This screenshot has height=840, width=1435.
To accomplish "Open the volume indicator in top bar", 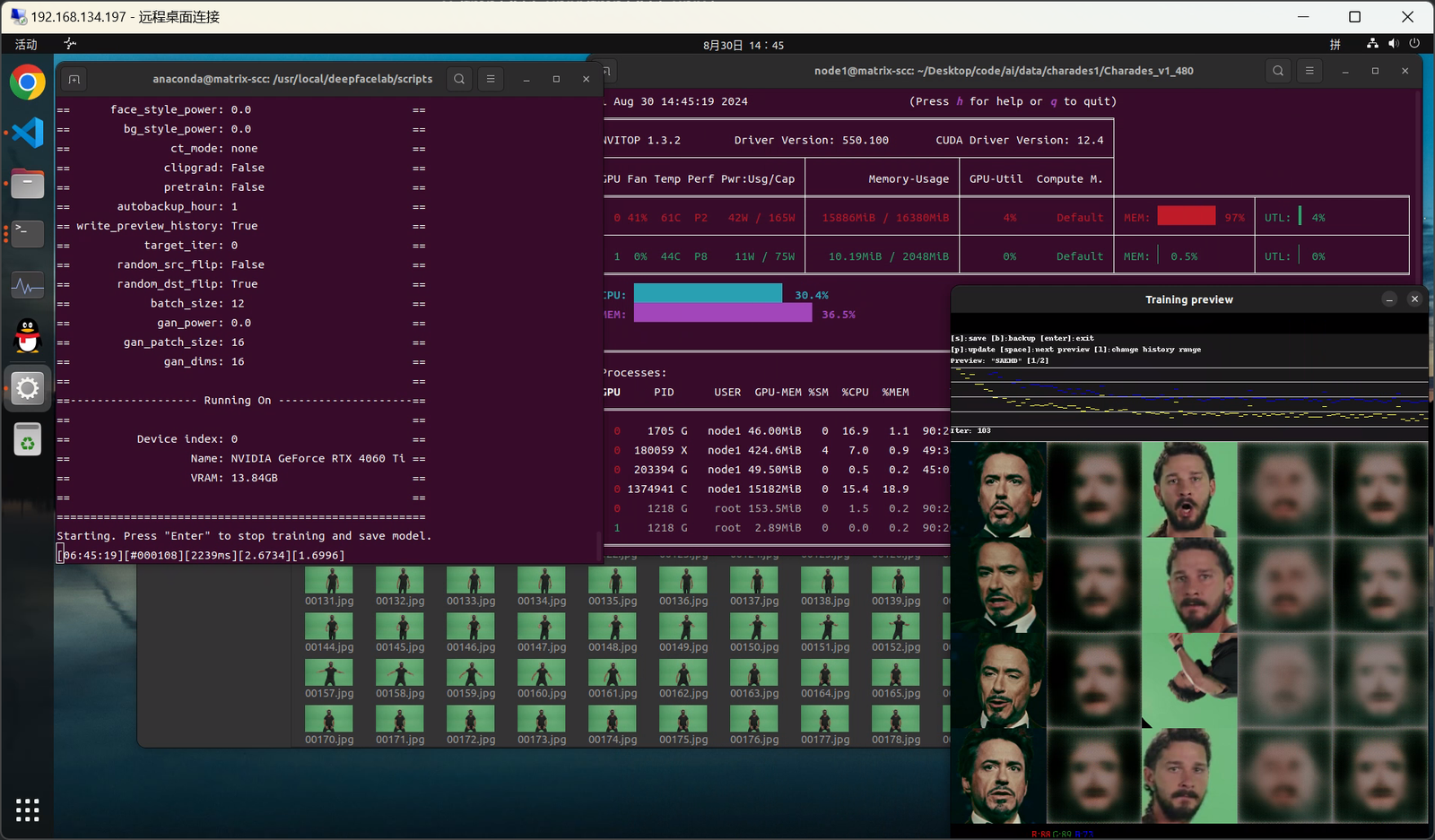I will pyautogui.click(x=1393, y=44).
